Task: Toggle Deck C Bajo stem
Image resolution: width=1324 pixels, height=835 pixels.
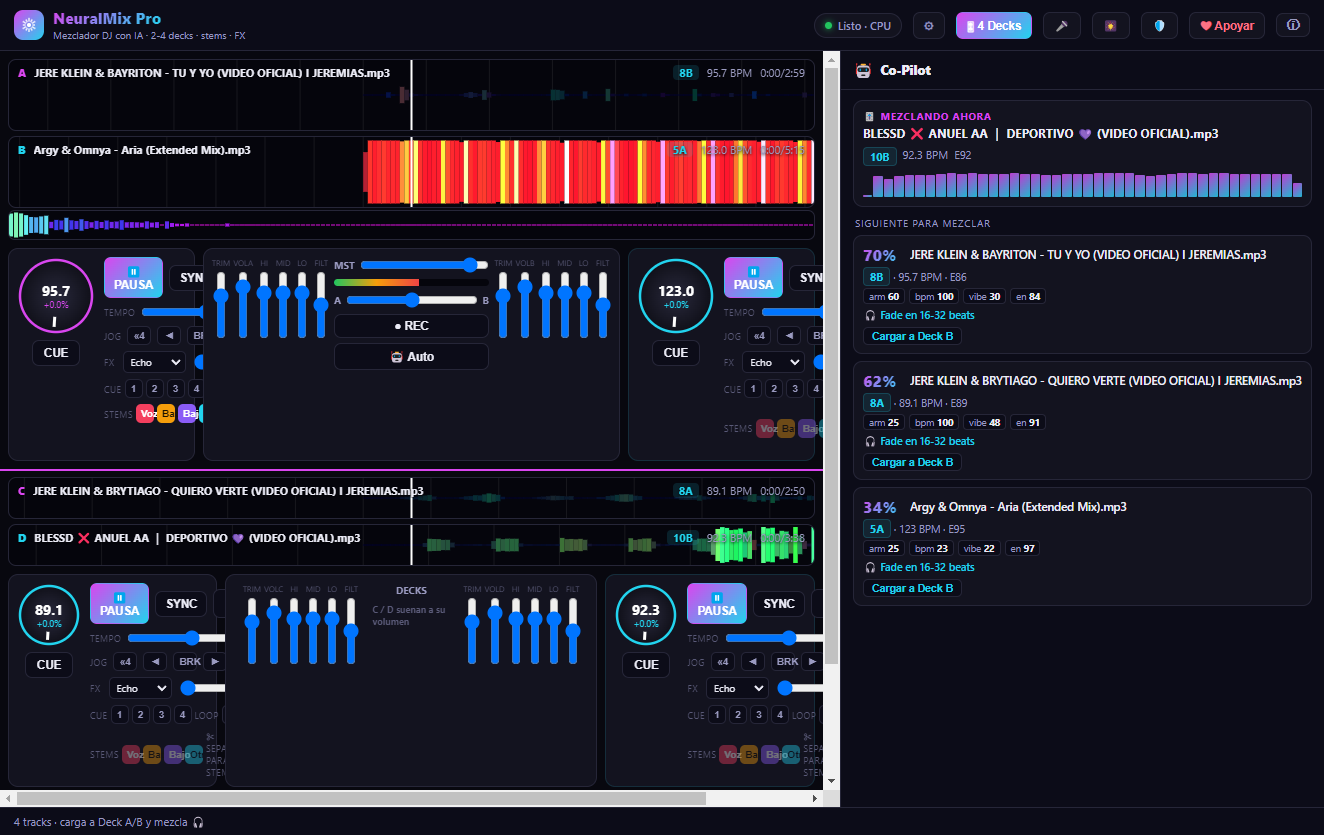Action: (173, 755)
